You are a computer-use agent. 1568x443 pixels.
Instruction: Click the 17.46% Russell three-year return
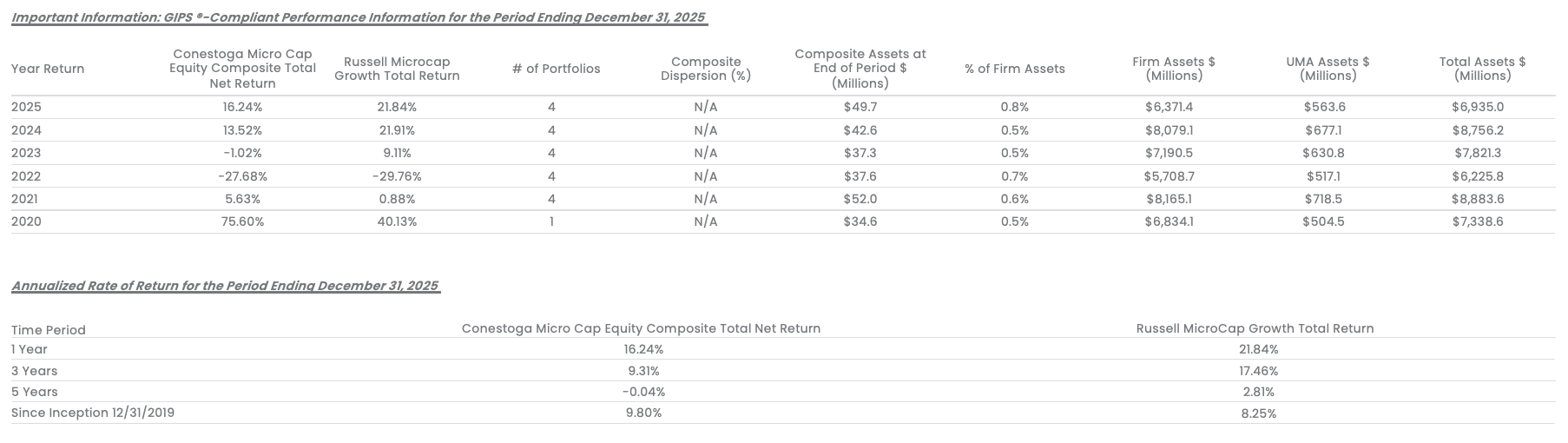(x=1258, y=371)
